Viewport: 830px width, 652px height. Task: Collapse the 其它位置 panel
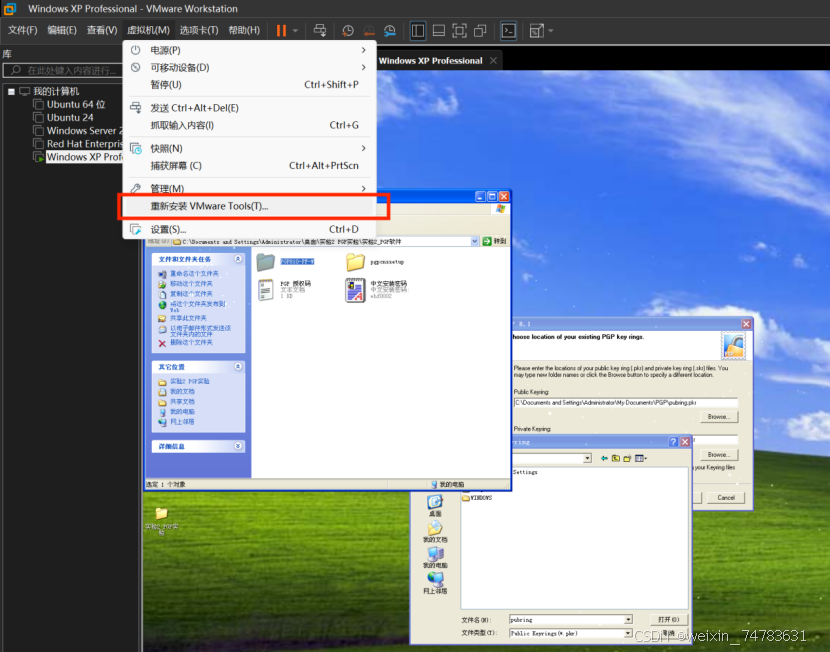coord(238,367)
